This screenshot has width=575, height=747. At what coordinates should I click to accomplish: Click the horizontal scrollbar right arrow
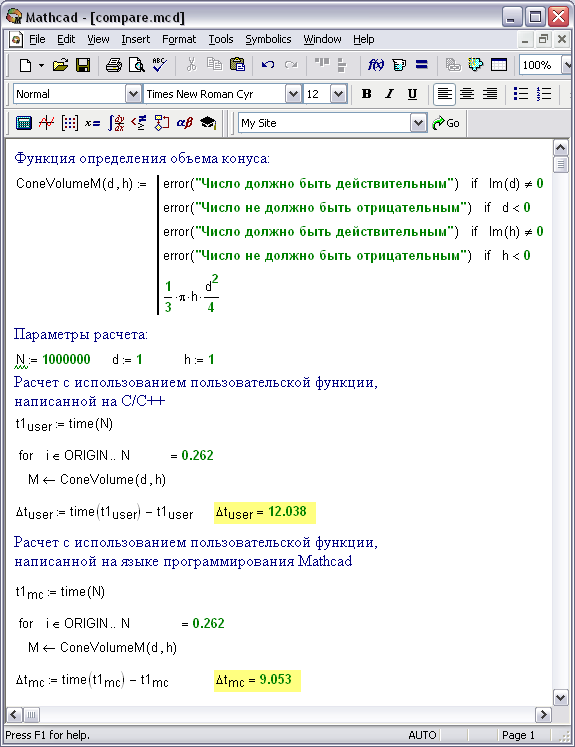click(544, 715)
